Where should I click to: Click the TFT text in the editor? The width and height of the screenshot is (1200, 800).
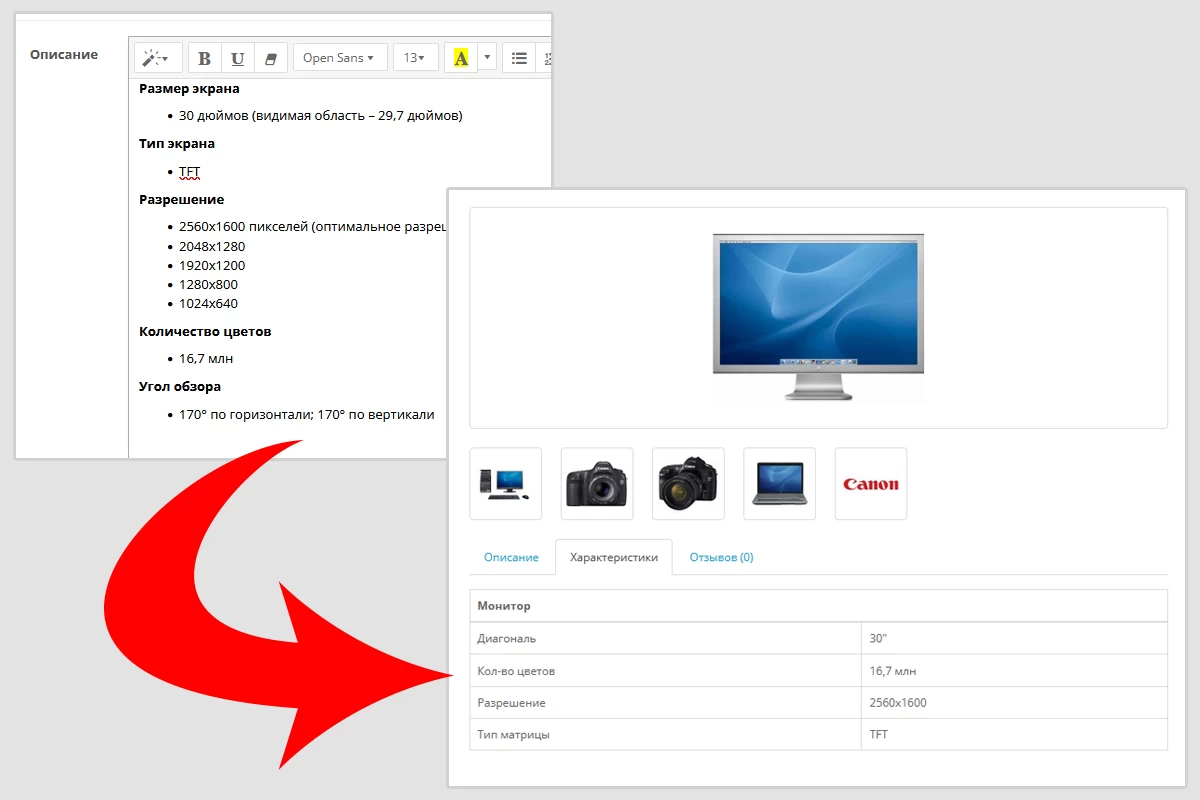coord(190,172)
